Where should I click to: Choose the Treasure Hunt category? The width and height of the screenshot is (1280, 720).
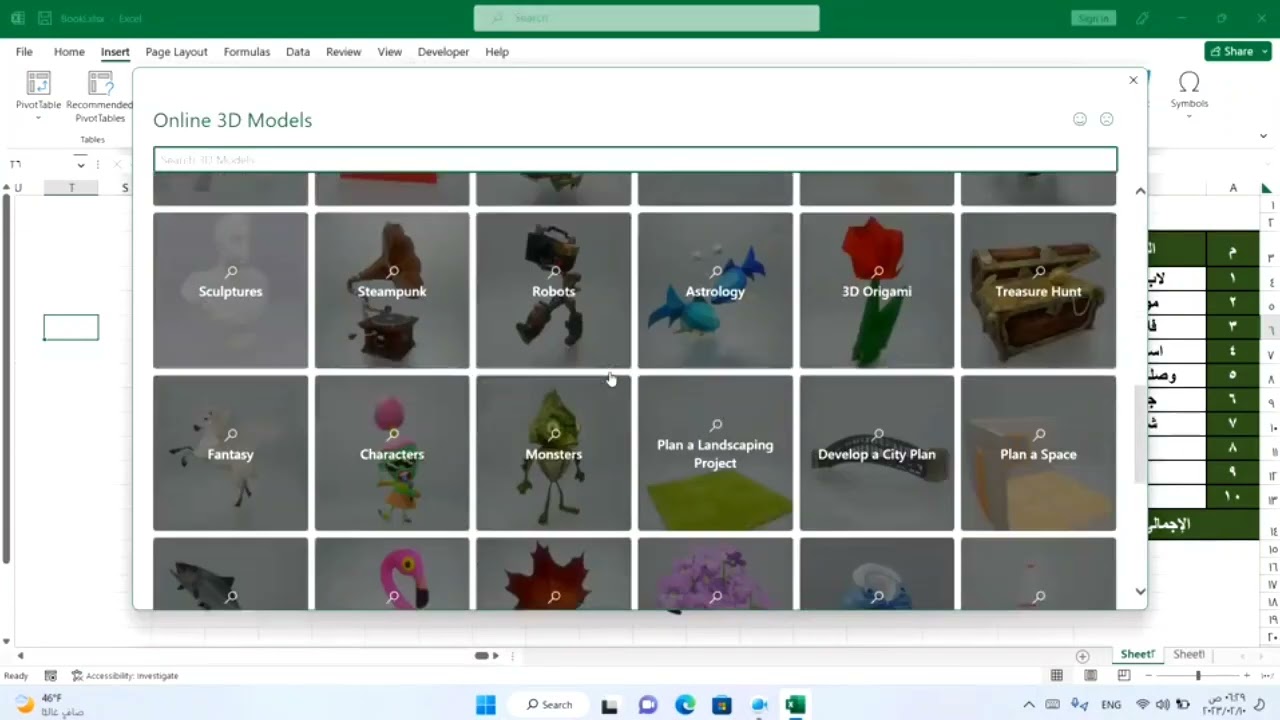(1038, 290)
